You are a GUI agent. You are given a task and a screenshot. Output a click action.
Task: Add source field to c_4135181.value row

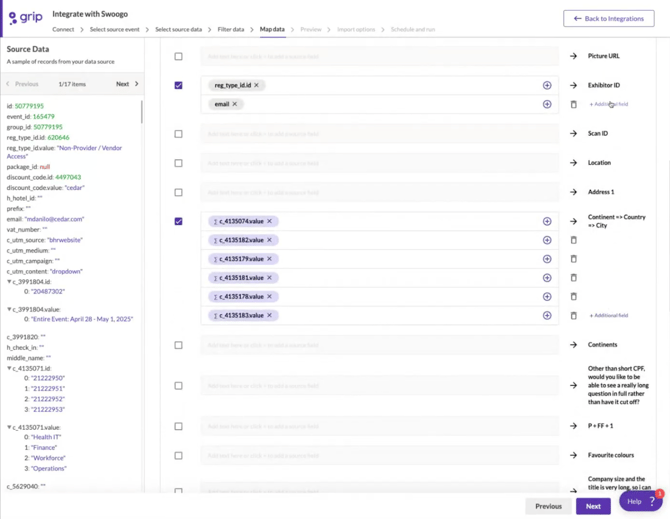547,278
